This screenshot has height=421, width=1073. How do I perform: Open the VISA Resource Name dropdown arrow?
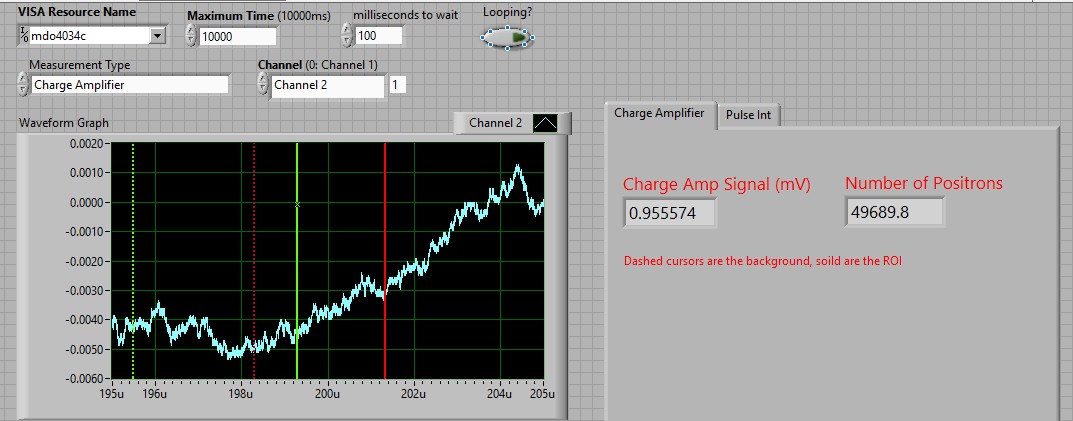click(157, 36)
